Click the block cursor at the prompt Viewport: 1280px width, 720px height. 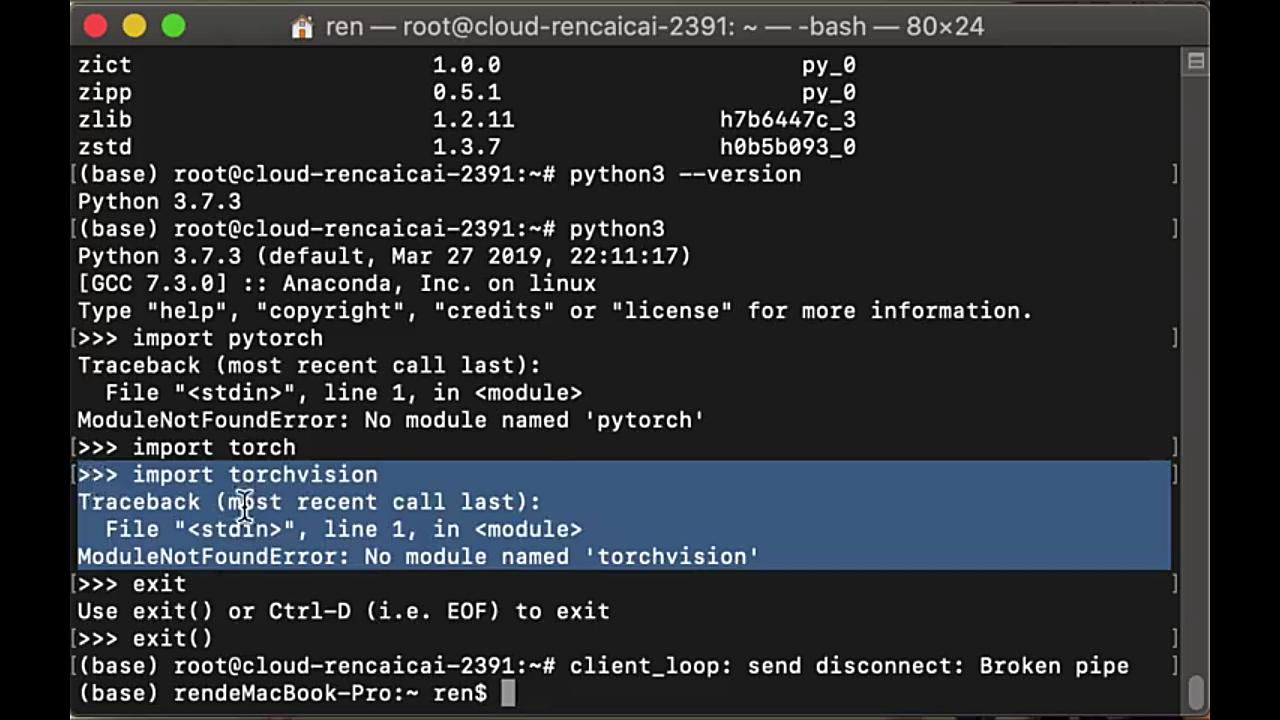pyautogui.click(x=508, y=693)
